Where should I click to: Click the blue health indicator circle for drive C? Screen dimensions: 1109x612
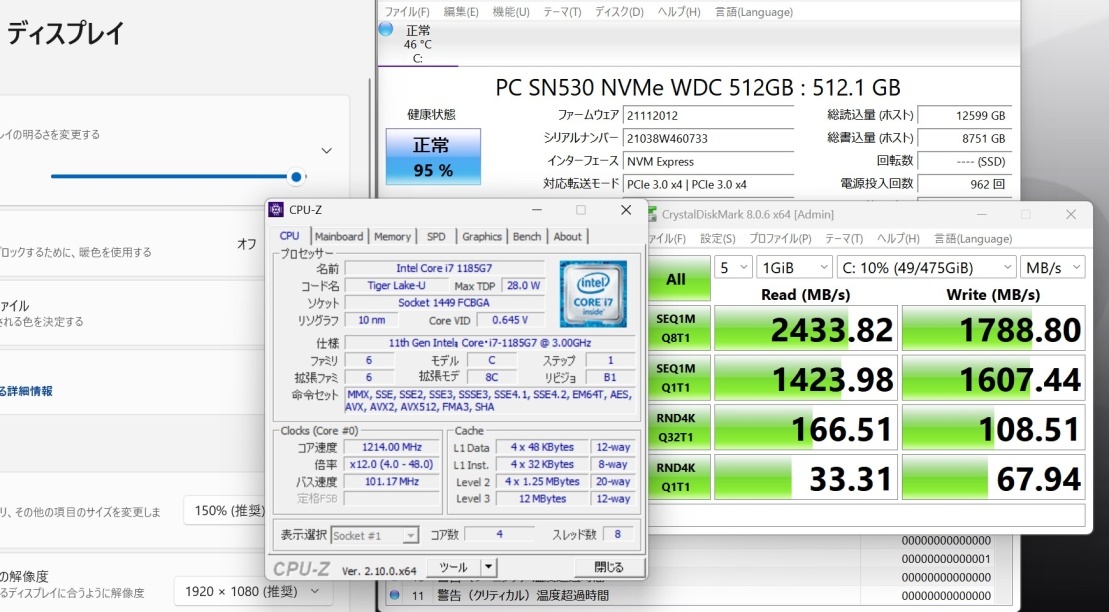click(385, 30)
